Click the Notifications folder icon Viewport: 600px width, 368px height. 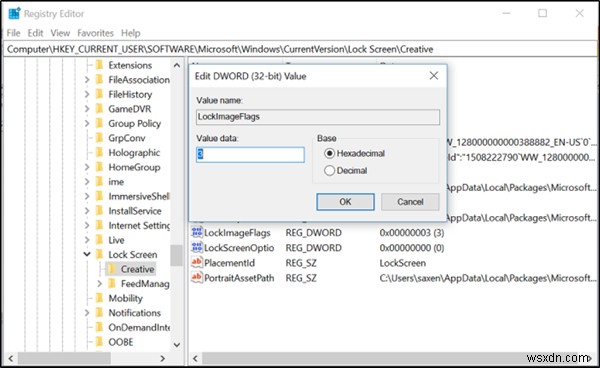[x=99, y=313]
